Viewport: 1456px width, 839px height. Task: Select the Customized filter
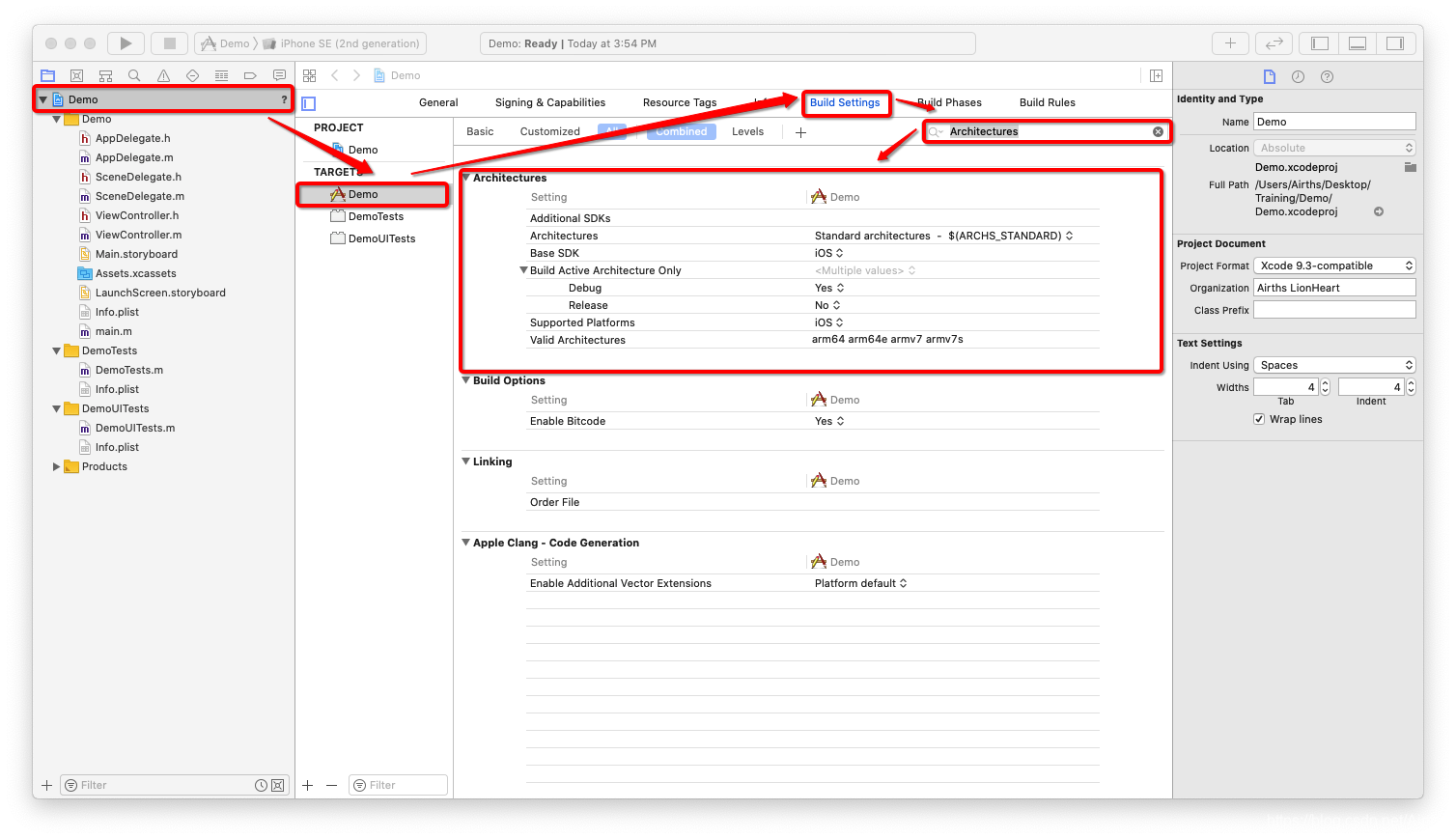550,131
